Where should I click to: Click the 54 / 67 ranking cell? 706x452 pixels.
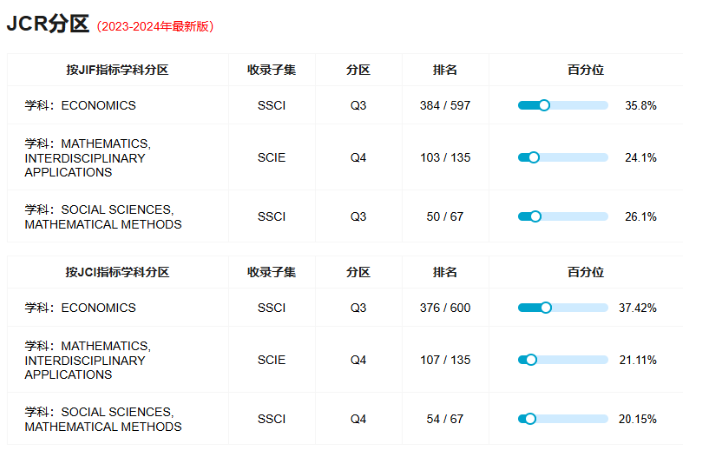coord(445,419)
